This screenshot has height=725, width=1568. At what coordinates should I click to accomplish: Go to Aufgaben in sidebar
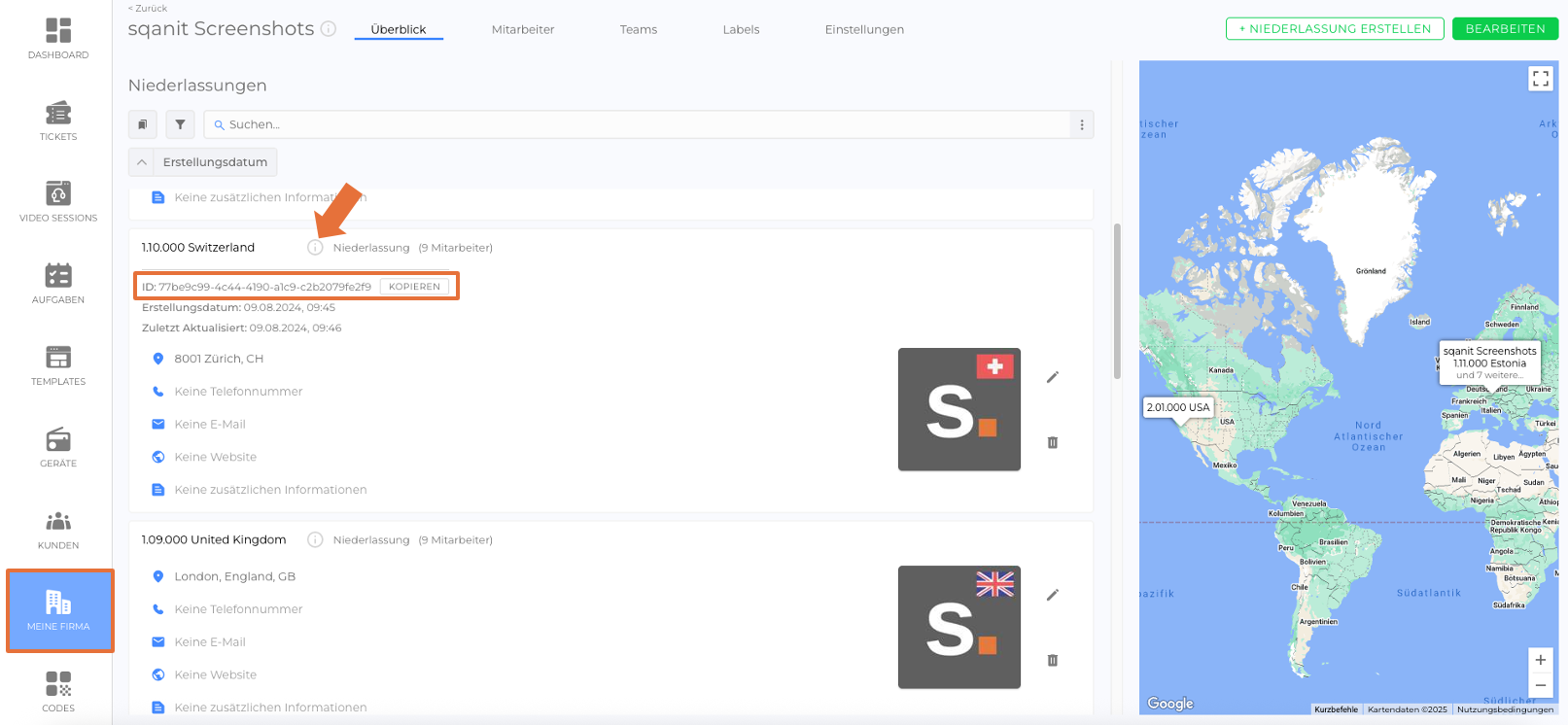pyautogui.click(x=58, y=284)
